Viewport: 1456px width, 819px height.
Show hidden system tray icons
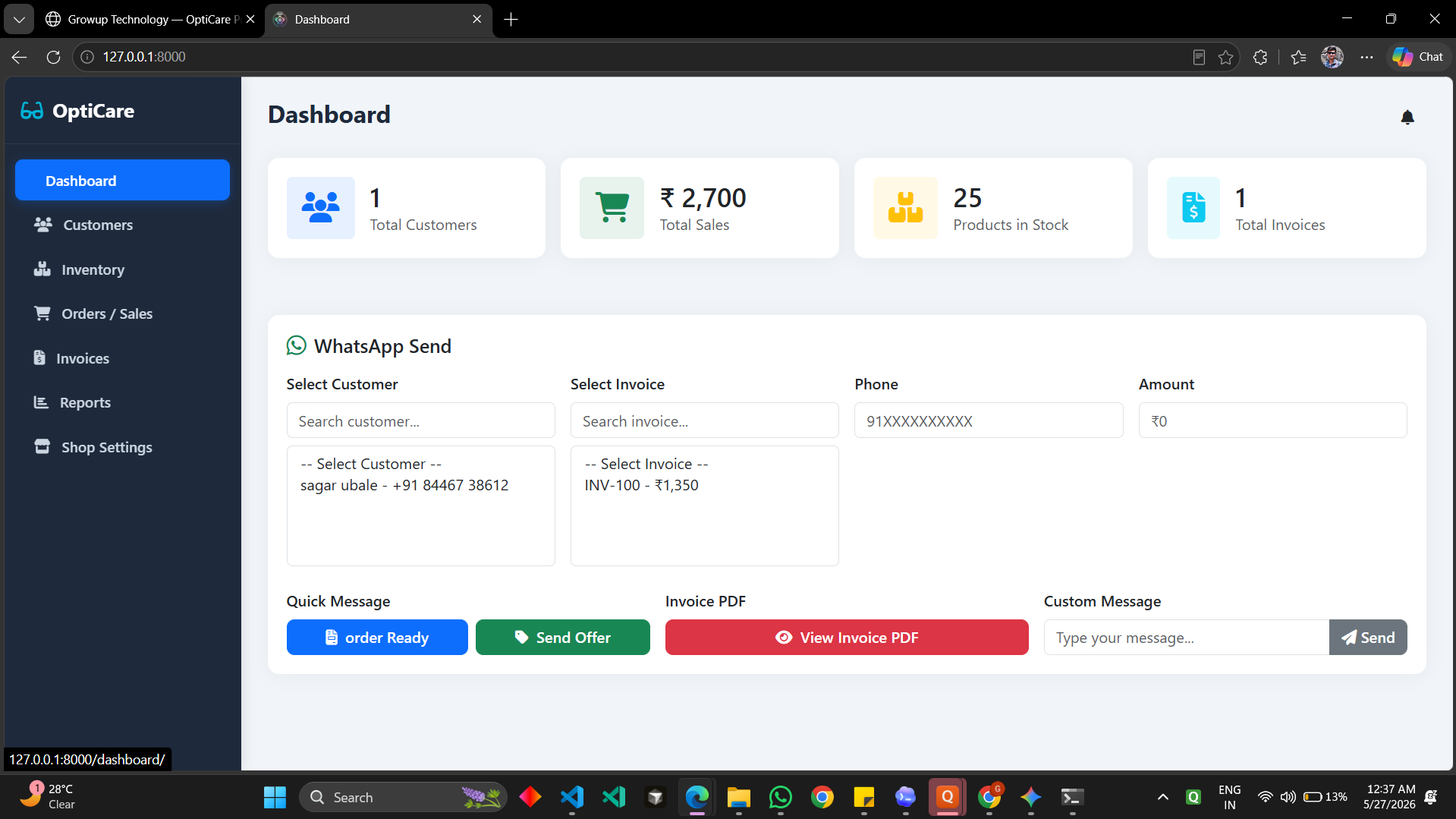(1162, 797)
